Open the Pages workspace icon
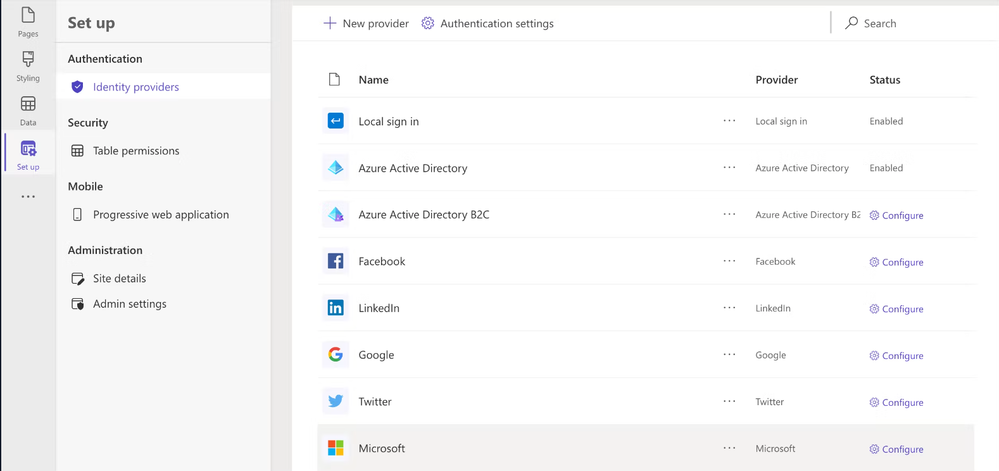Image resolution: width=999 pixels, height=471 pixels. (28, 21)
